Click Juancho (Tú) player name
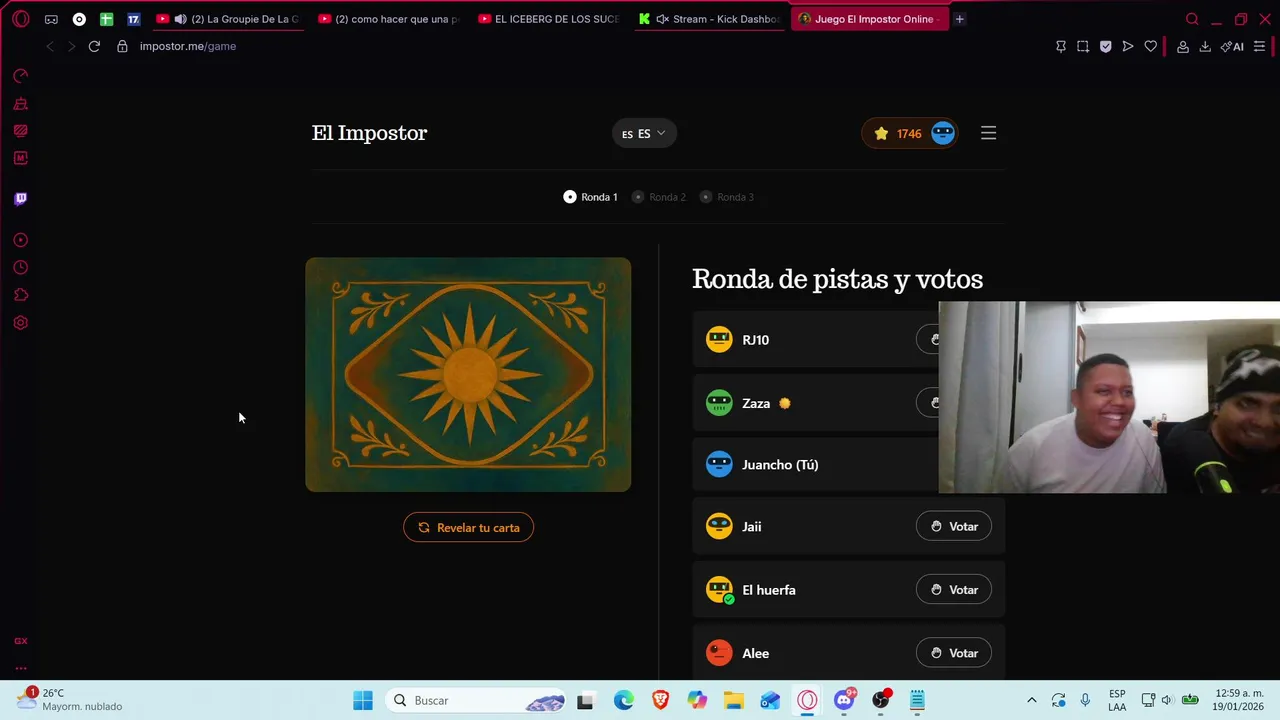 coord(780,464)
